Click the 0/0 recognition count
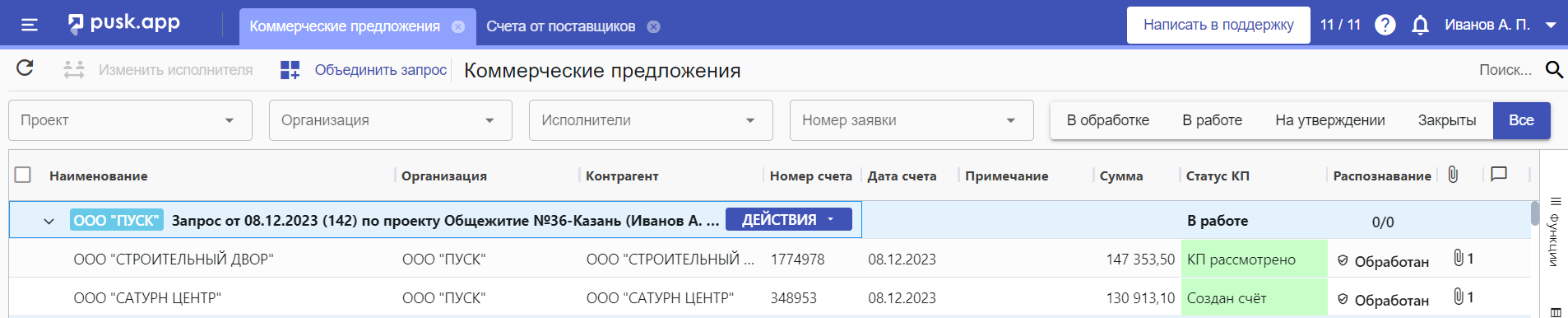1568x318 pixels. [x=1383, y=222]
